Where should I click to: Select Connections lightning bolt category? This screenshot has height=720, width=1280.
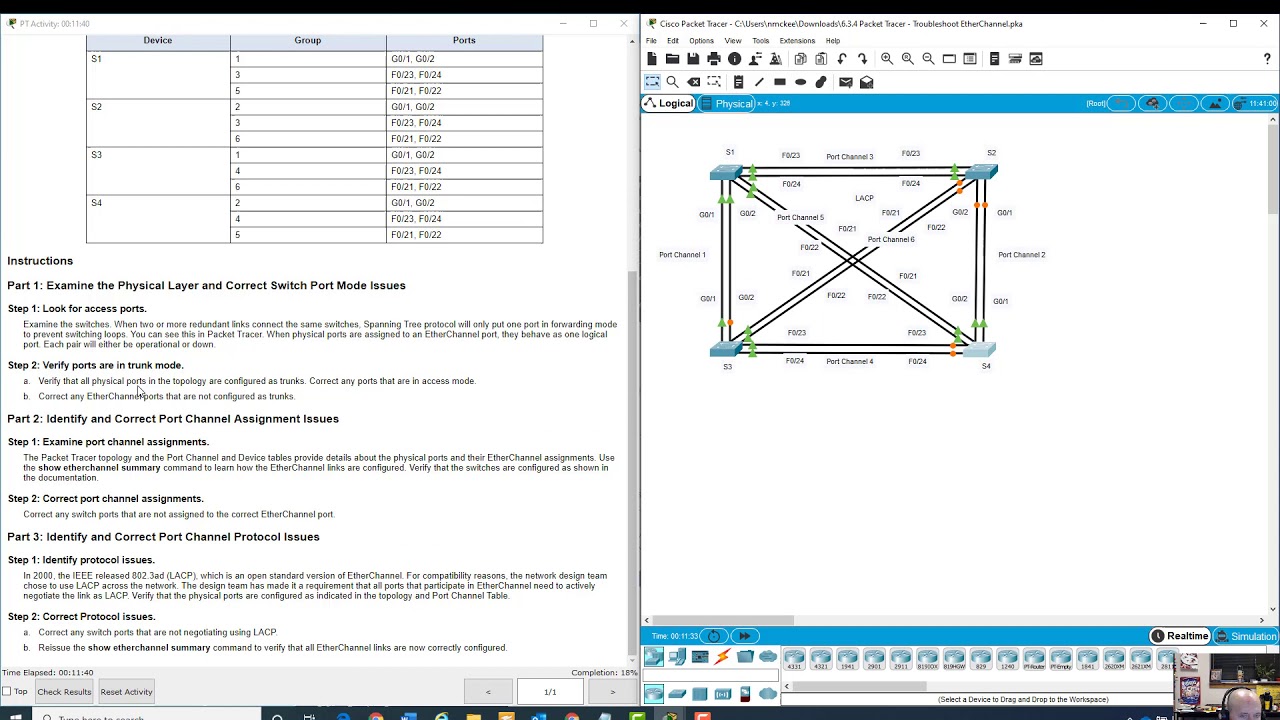(x=722, y=657)
